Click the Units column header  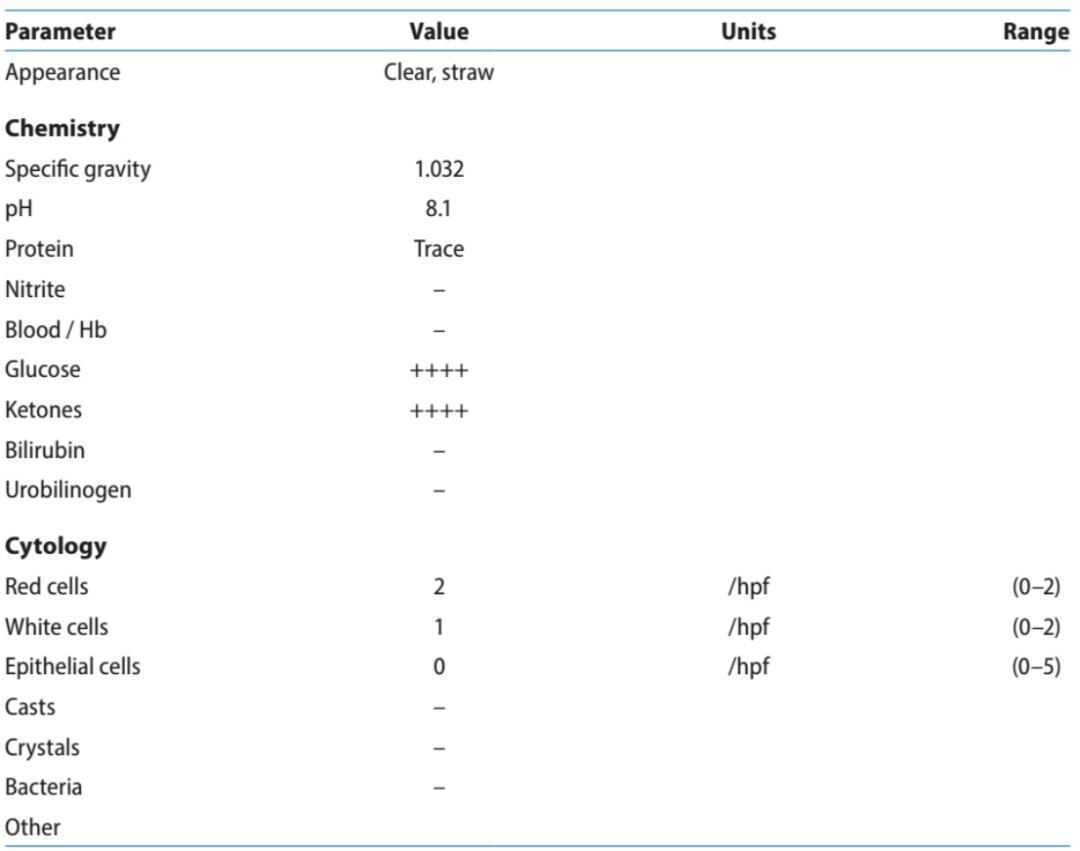pyautogui.click(x=748, y=31)
